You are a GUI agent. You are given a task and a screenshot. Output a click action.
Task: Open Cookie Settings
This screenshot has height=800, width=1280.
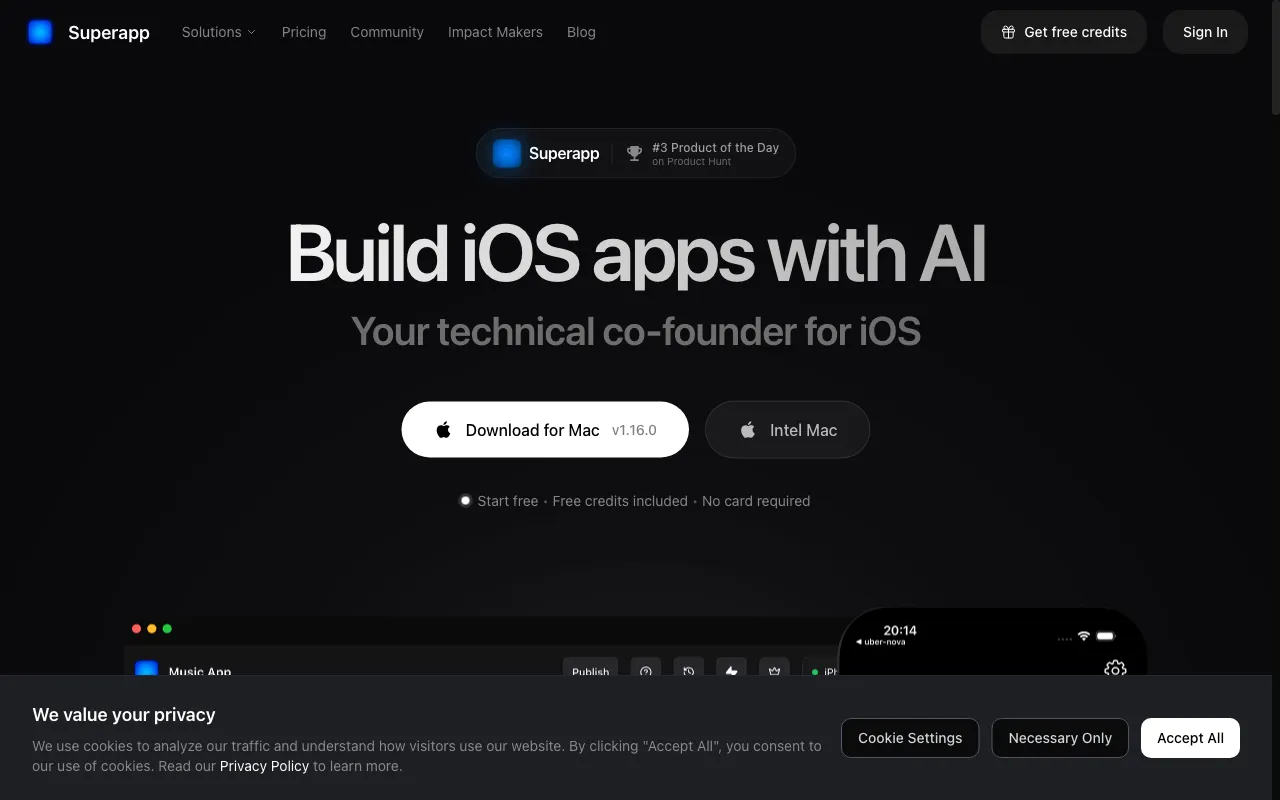[x=910, y=738]
